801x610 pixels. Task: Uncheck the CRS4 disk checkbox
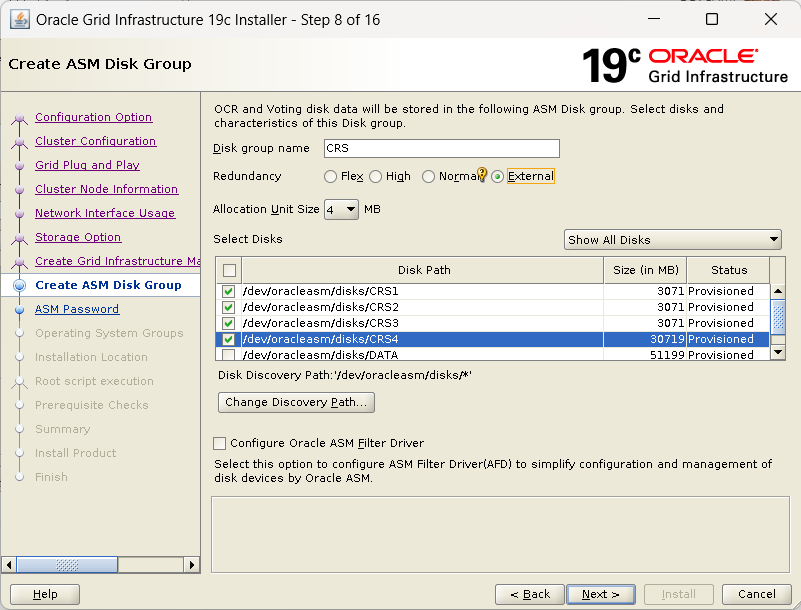point(228,339)
